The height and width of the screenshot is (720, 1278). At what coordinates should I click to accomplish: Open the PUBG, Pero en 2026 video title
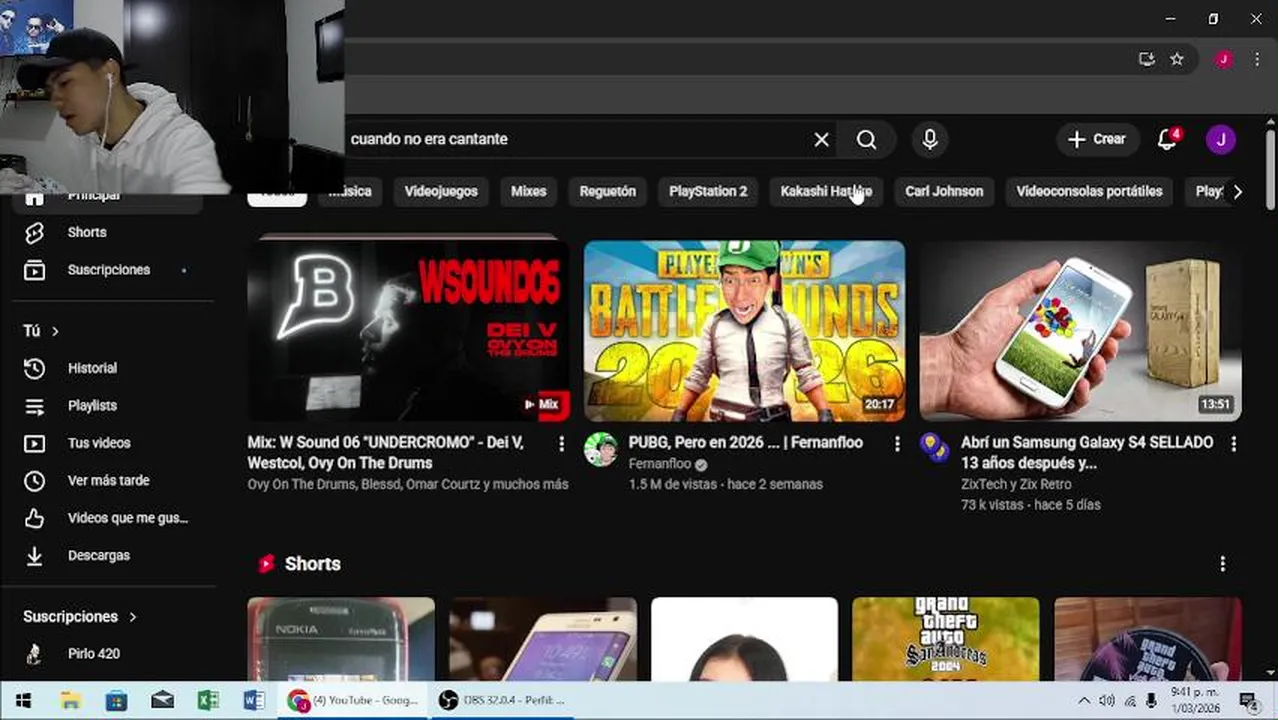point(745,442)
